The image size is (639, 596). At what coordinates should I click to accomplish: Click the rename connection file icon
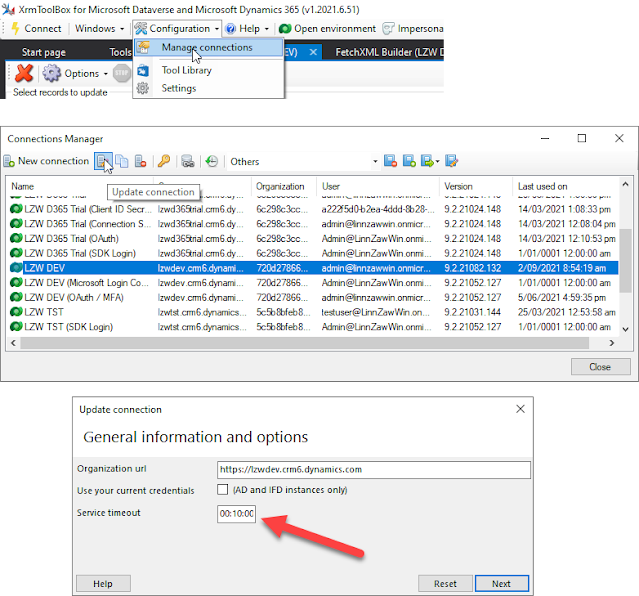452,161
